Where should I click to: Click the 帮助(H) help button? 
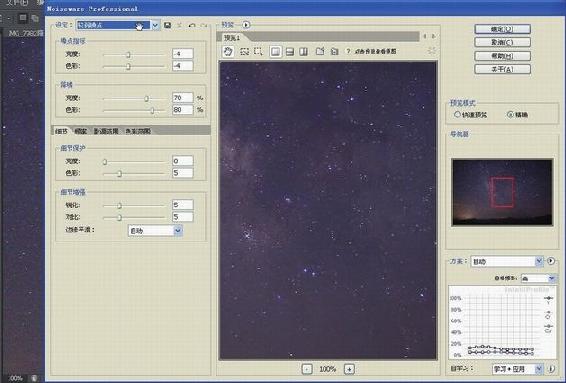(x=502, y=56)
